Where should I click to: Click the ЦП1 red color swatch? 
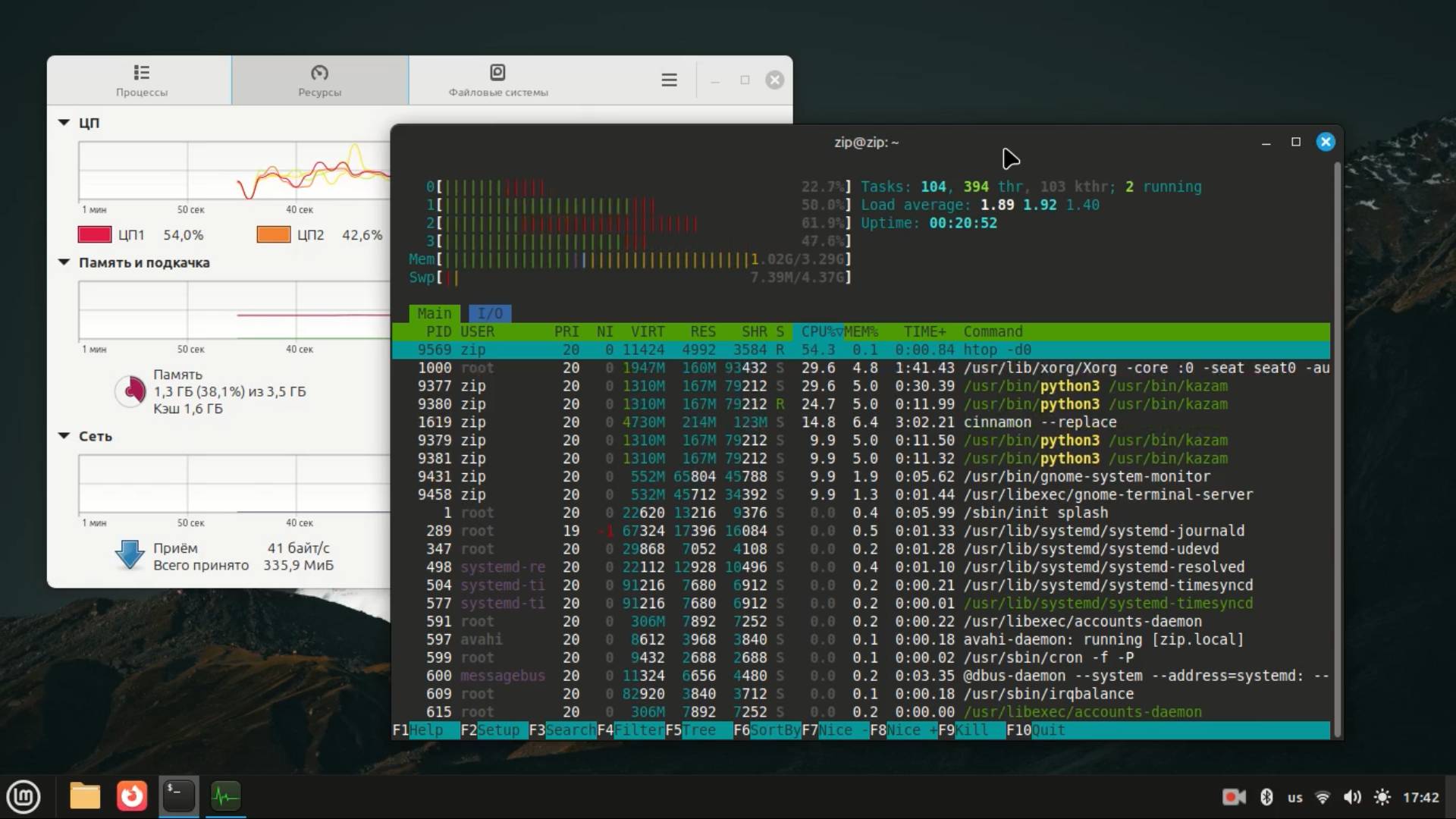(x=95, y=234)
